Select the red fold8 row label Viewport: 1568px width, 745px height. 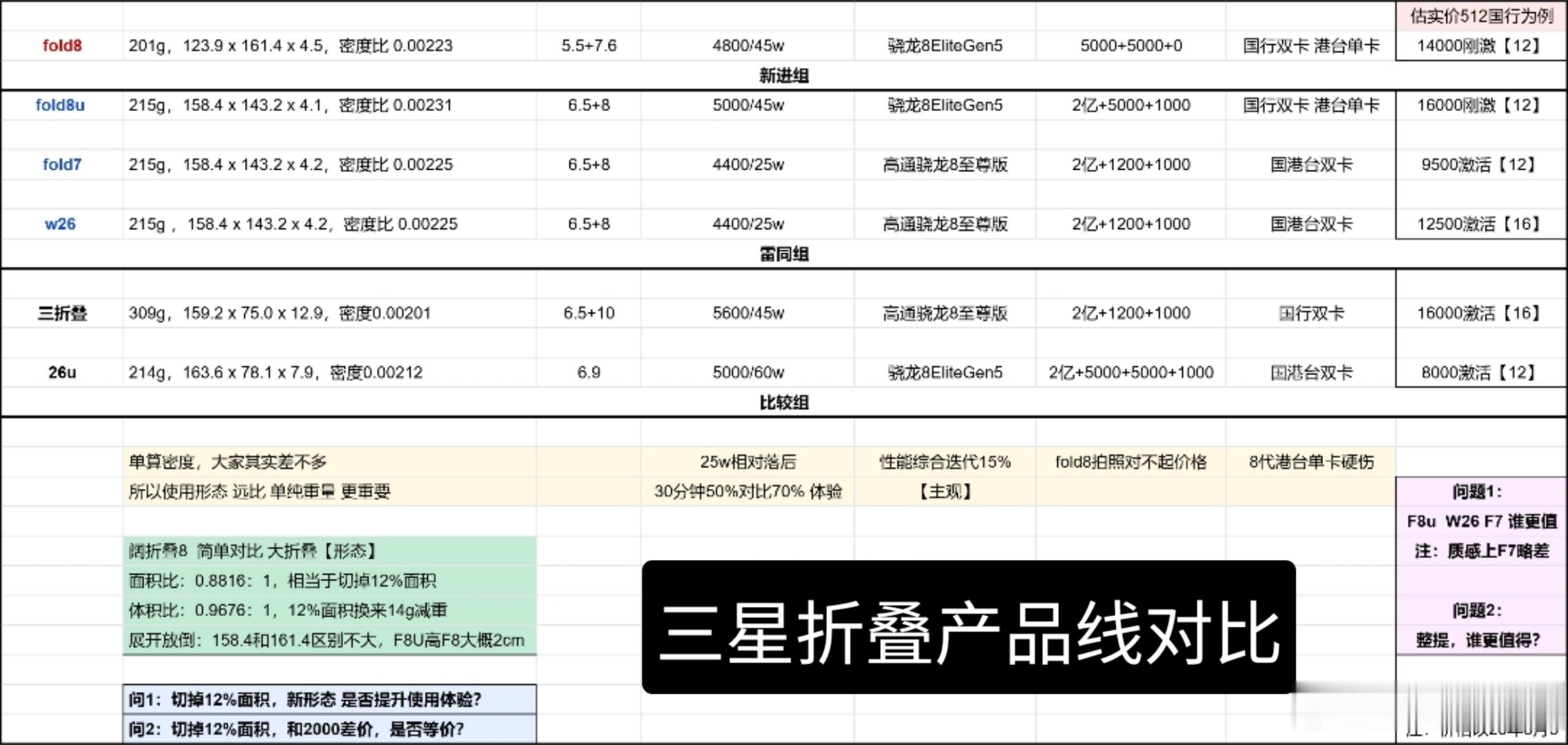click(x=62, y=46)
